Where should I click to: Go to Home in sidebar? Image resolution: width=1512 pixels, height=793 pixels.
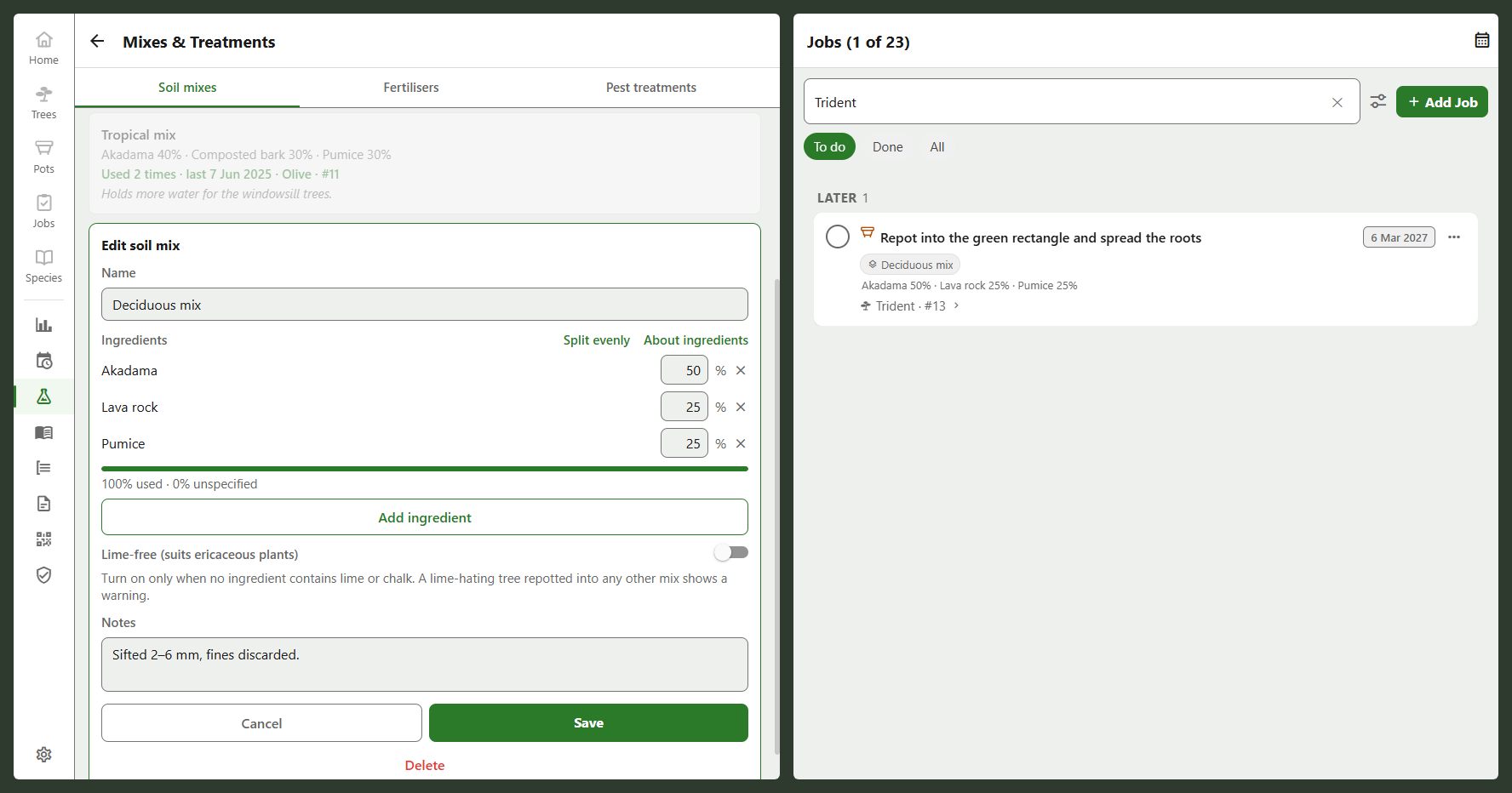pyautogui.click(x=43, y=48)
